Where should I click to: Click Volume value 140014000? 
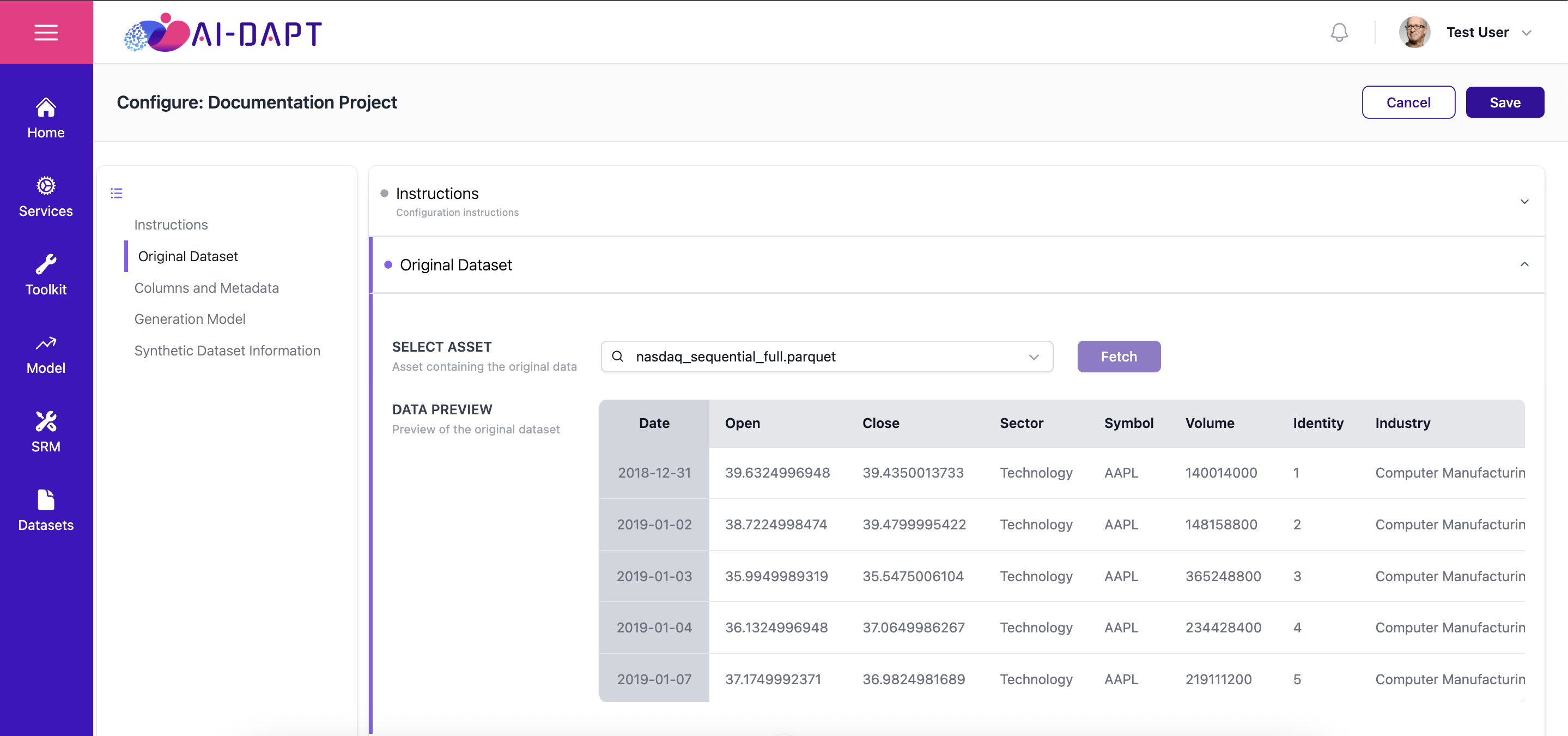(1220, 473)
